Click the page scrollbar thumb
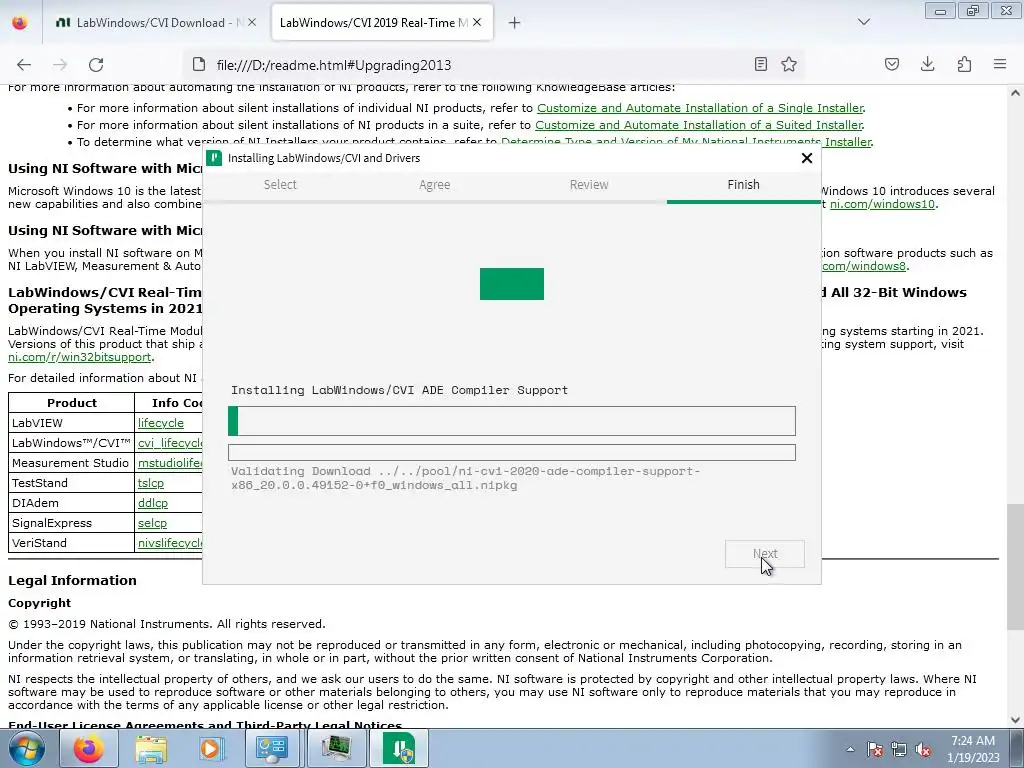This screenshot has height=768, width=1024. point(1015,567)
